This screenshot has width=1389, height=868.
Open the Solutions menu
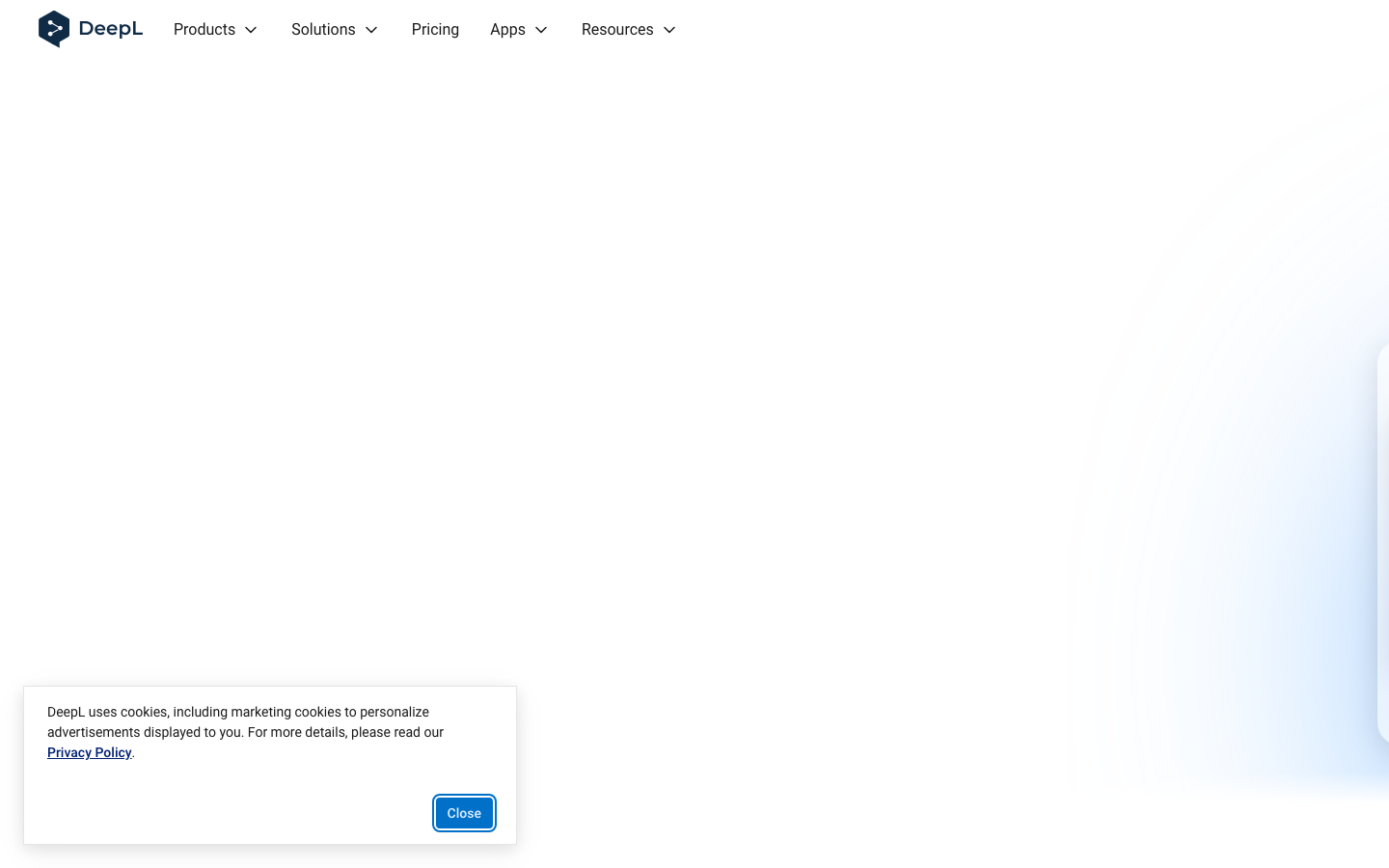(x=323, y=30)
